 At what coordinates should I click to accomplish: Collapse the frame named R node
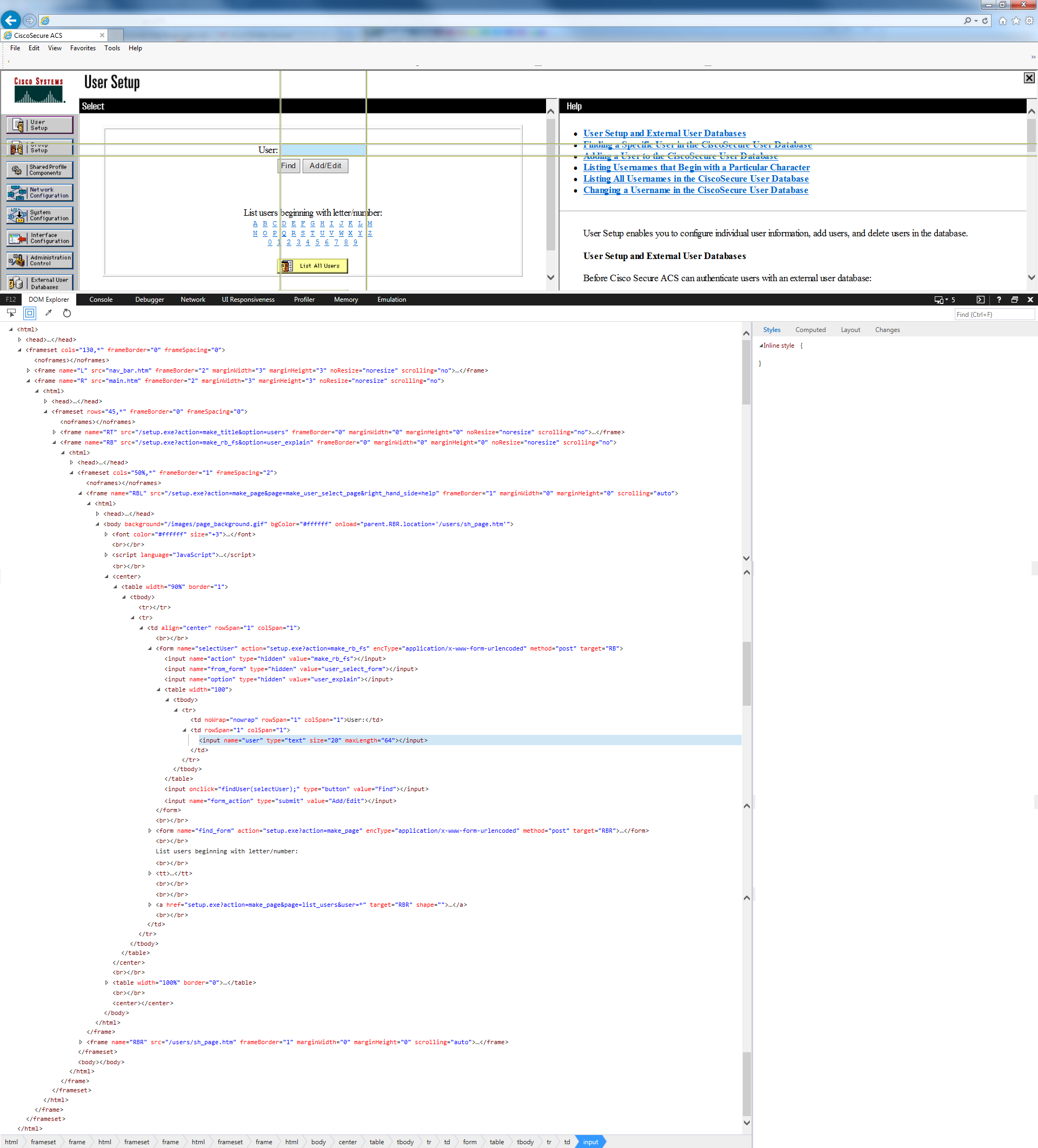[x=28, y=381]
